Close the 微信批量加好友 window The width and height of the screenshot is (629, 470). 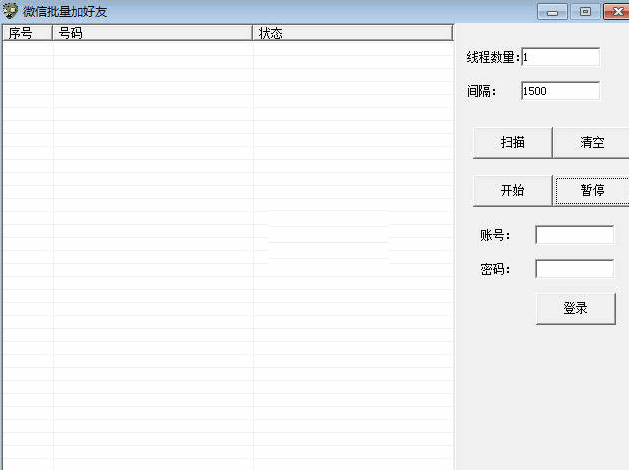point(617,12)
